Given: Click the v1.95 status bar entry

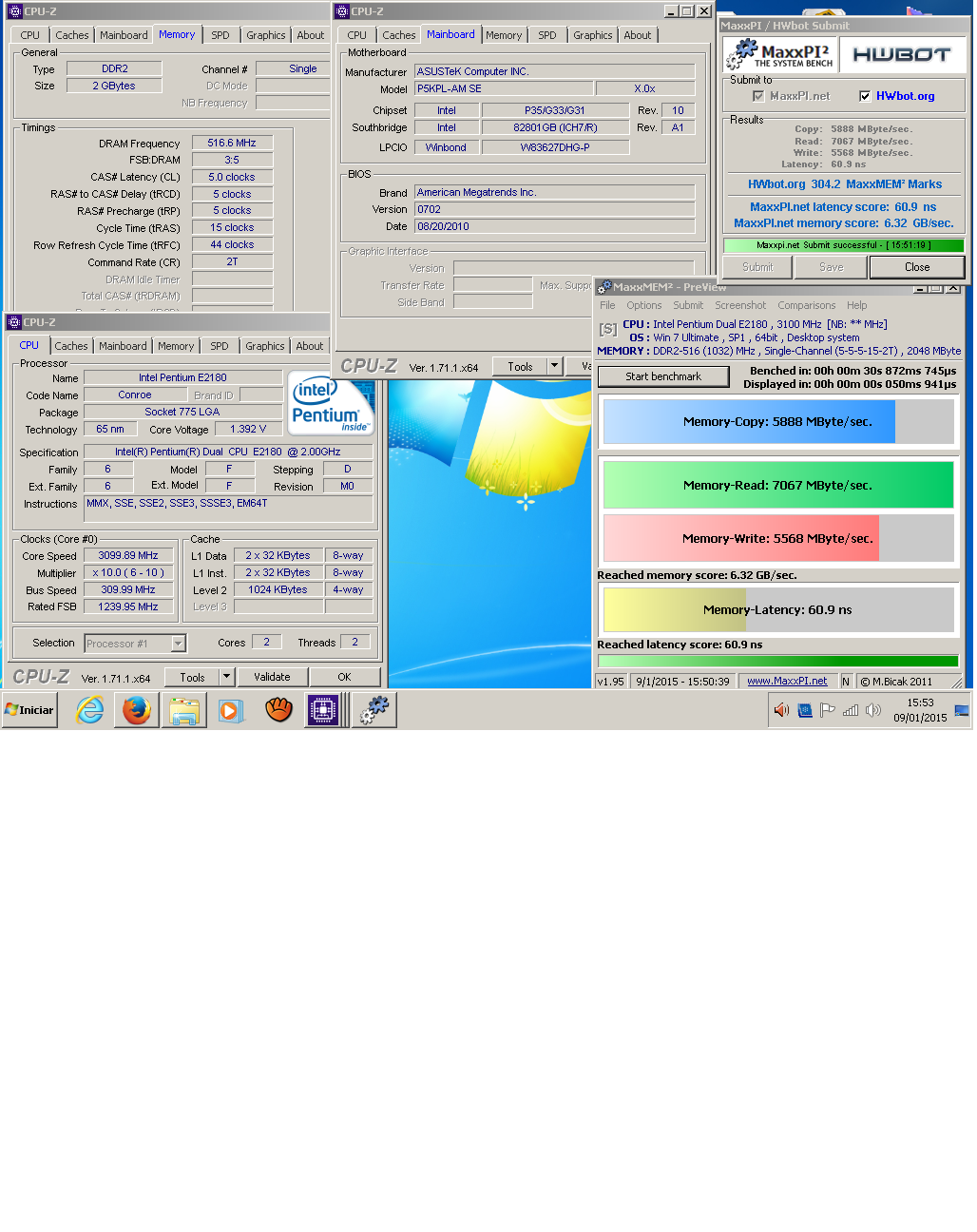Looking at the screenshot, I should (611, 681).
